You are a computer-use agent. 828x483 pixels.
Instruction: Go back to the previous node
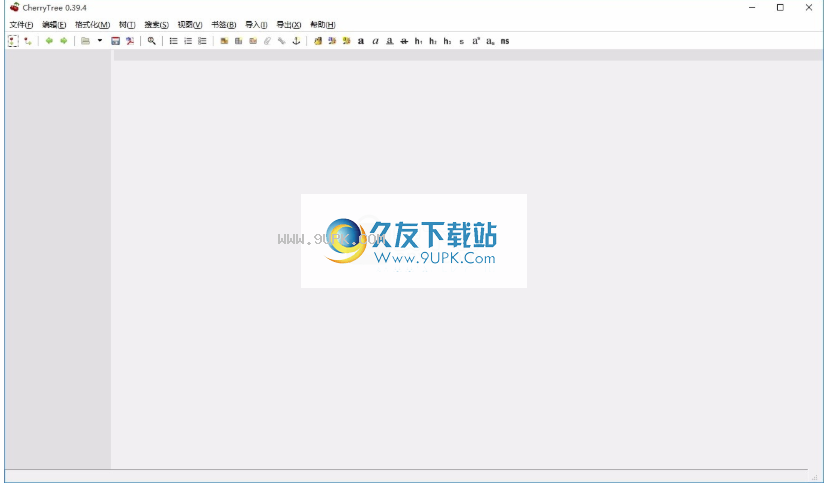49,41
